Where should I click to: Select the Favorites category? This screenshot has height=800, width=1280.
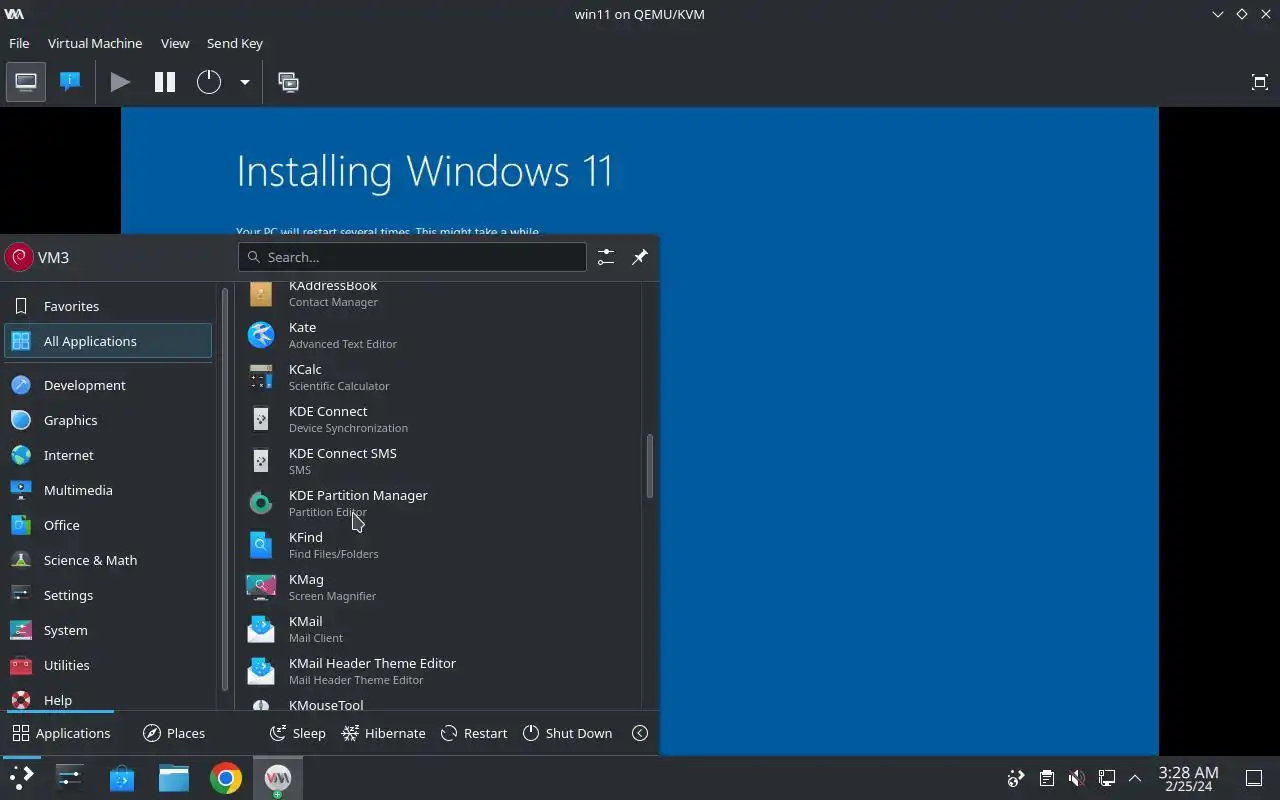point(108,306)
